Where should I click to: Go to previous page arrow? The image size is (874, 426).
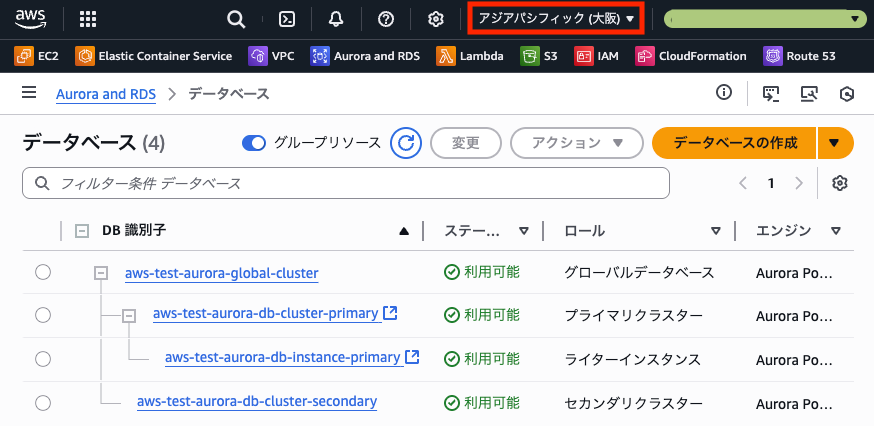click(742, 183)
